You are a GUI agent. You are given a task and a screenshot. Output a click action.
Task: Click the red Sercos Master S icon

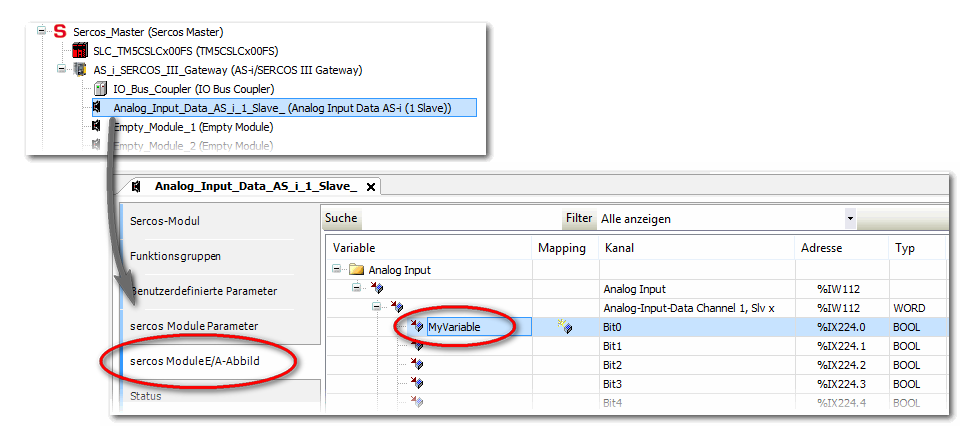60,31
